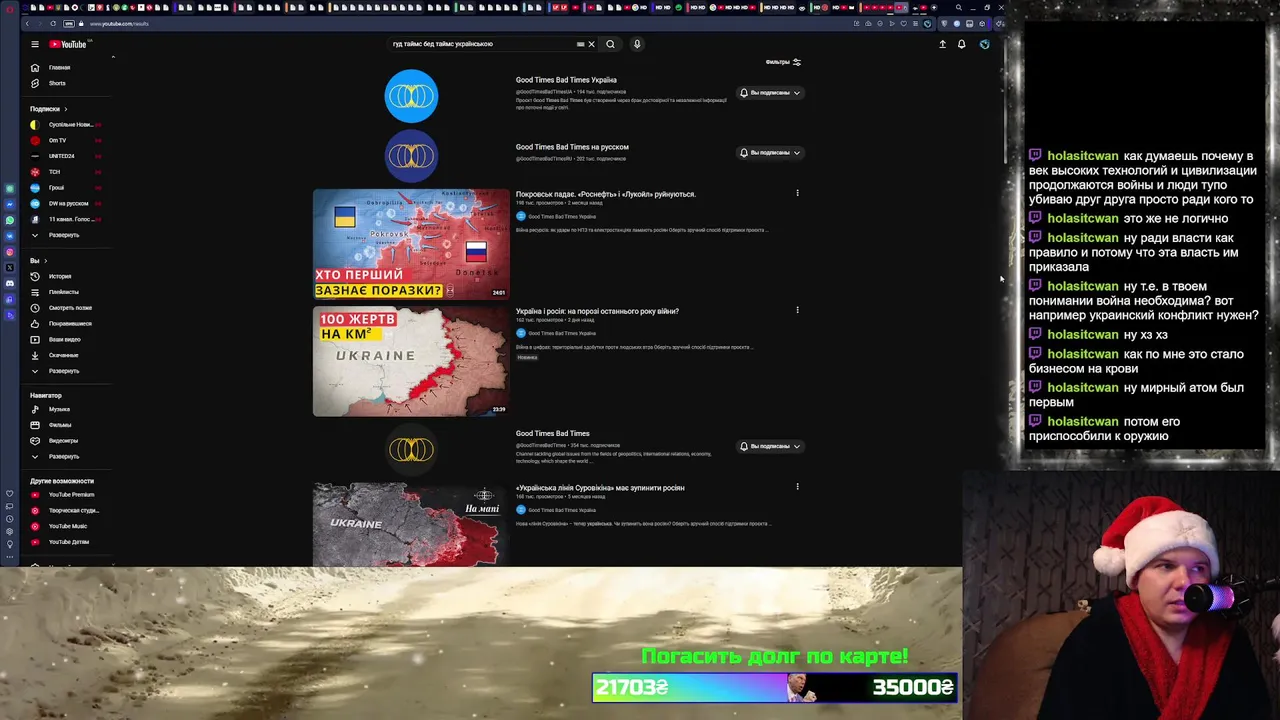Click the YouTube logo
The image size is (1280, 720).
pyautogui.click(x=69, y=44)
